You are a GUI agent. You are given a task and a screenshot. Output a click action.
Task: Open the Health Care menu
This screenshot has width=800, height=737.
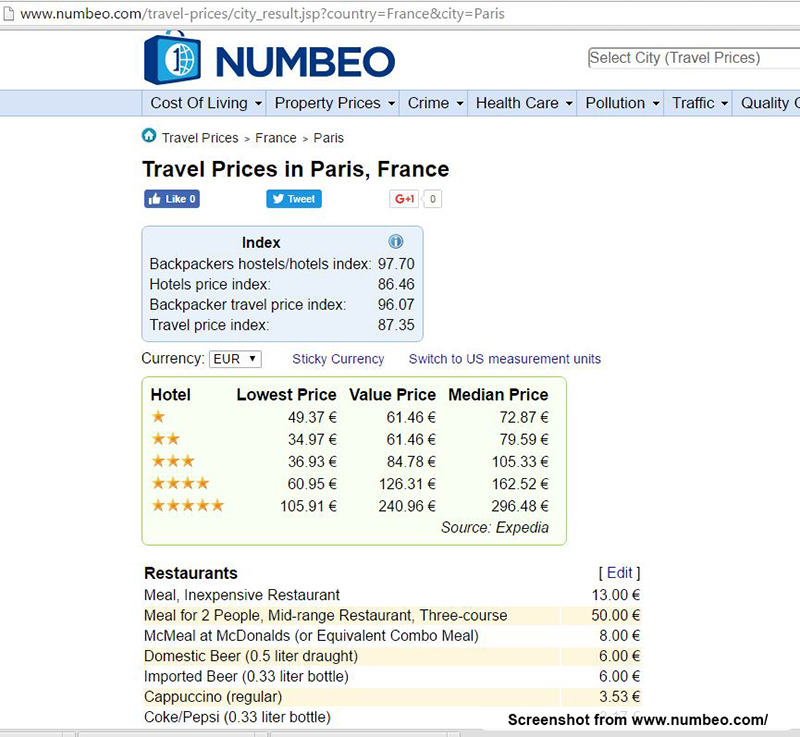pyautogui.click(x=522, y=103)
